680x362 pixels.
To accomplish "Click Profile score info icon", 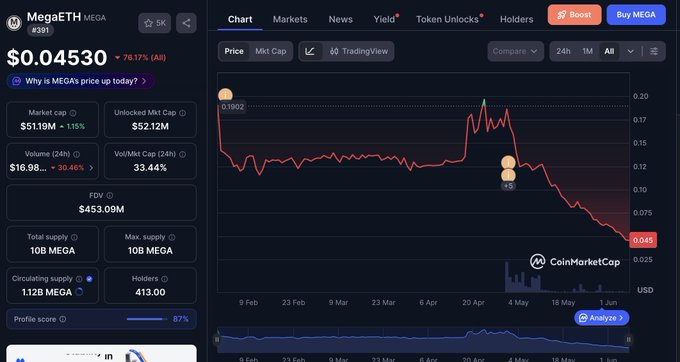I will click(x=62, y=319).
